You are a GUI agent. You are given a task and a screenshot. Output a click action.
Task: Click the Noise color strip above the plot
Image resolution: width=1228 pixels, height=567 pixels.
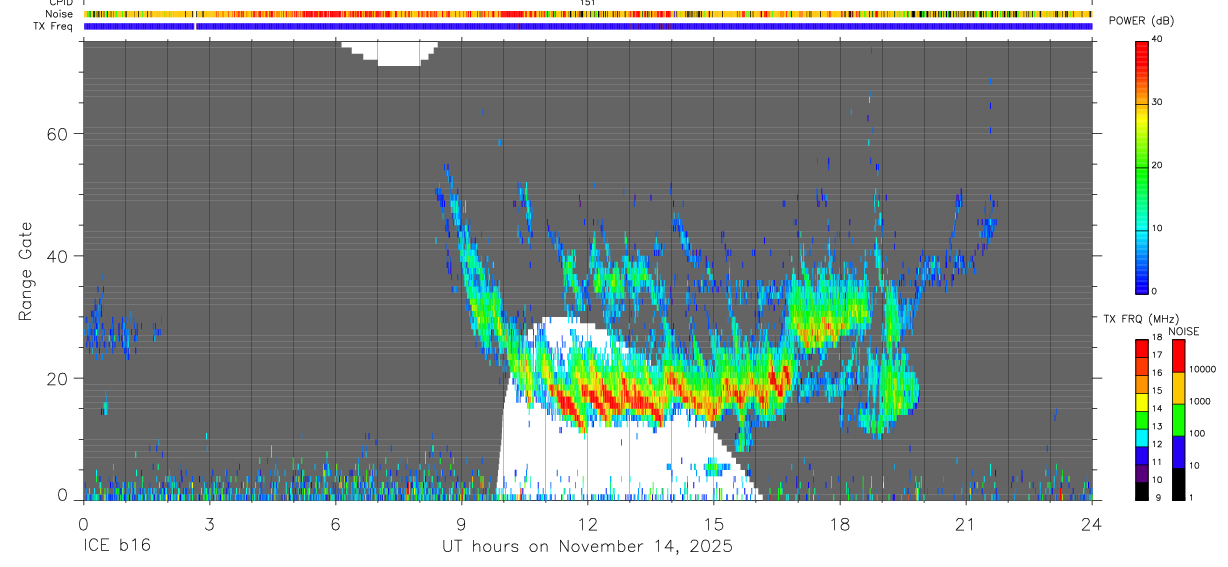pos(588,14)
